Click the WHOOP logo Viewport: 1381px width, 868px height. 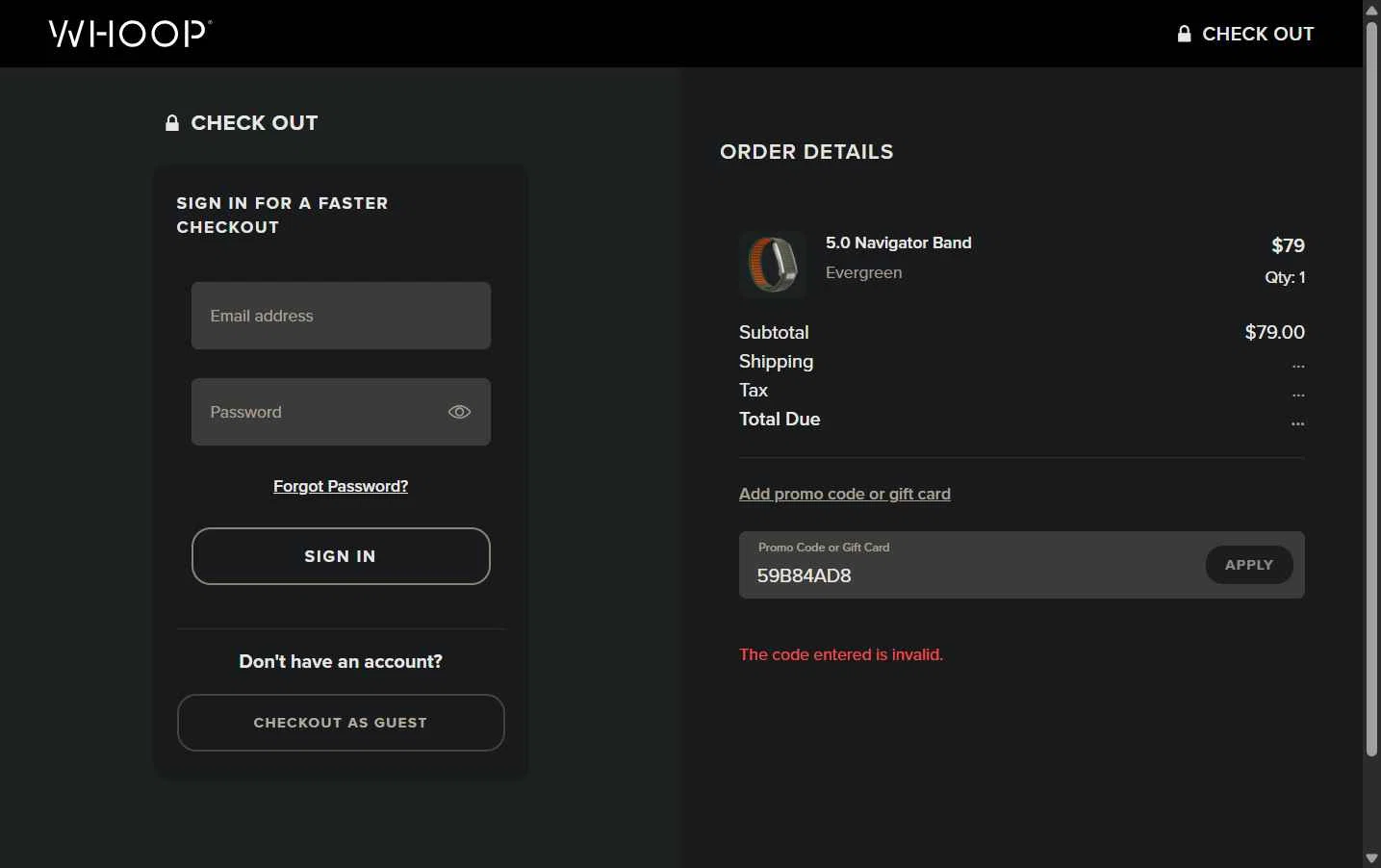point(130,34)
